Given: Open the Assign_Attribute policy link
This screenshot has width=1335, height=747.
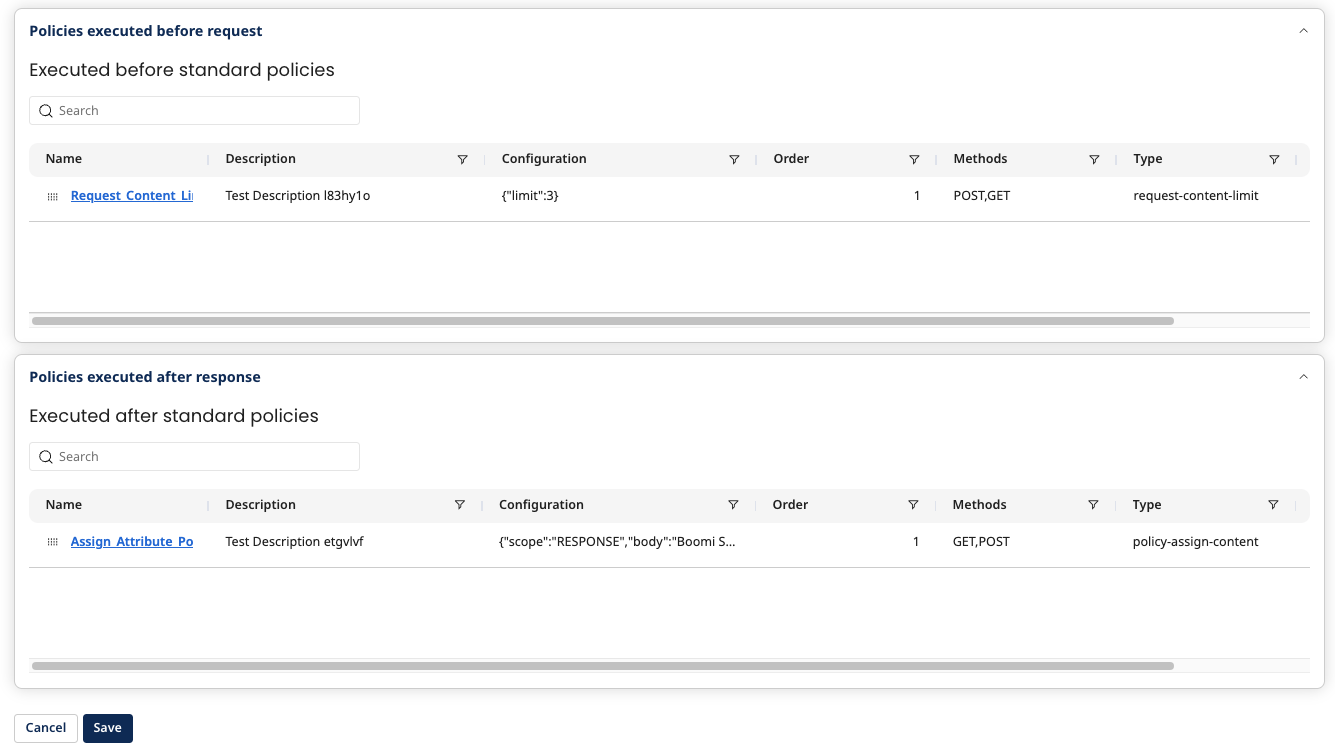Looking at the screenshot, I should 132,541.
